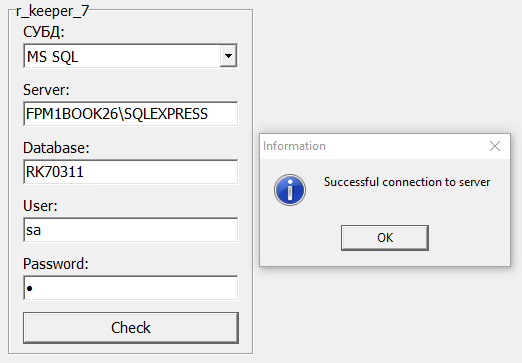Viewport: 522px width, 363px height.
Task: Click the Information dialog title bar
Action: pyautogui.click(x=373, y=146)
